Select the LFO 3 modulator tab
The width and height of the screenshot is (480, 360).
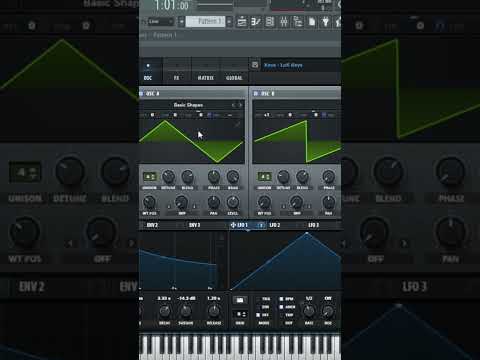313,225
